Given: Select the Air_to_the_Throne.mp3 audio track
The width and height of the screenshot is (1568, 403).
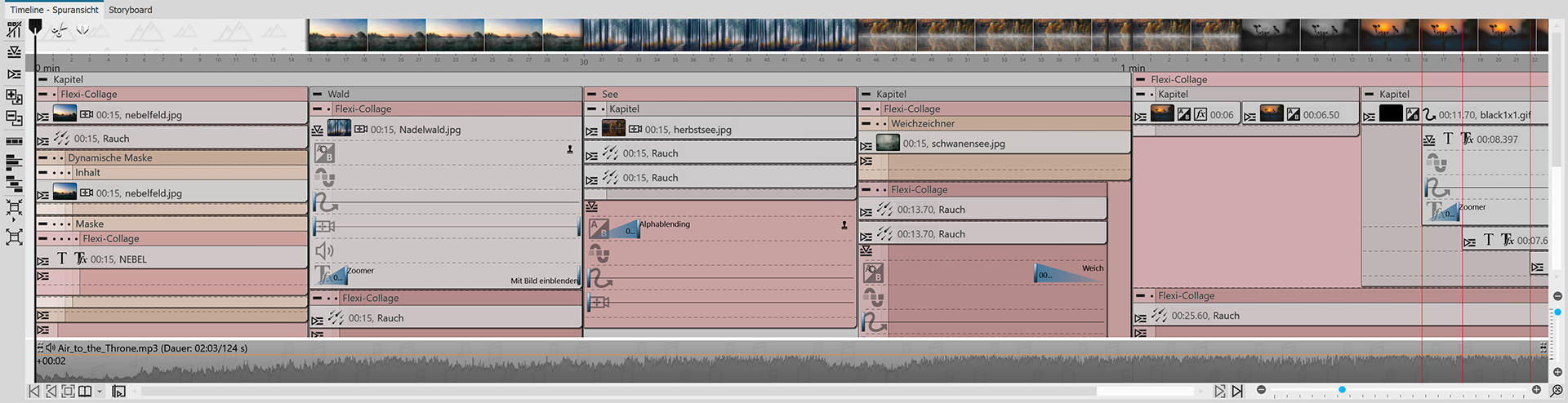Looking at the screenshot, I should (792, 361).
